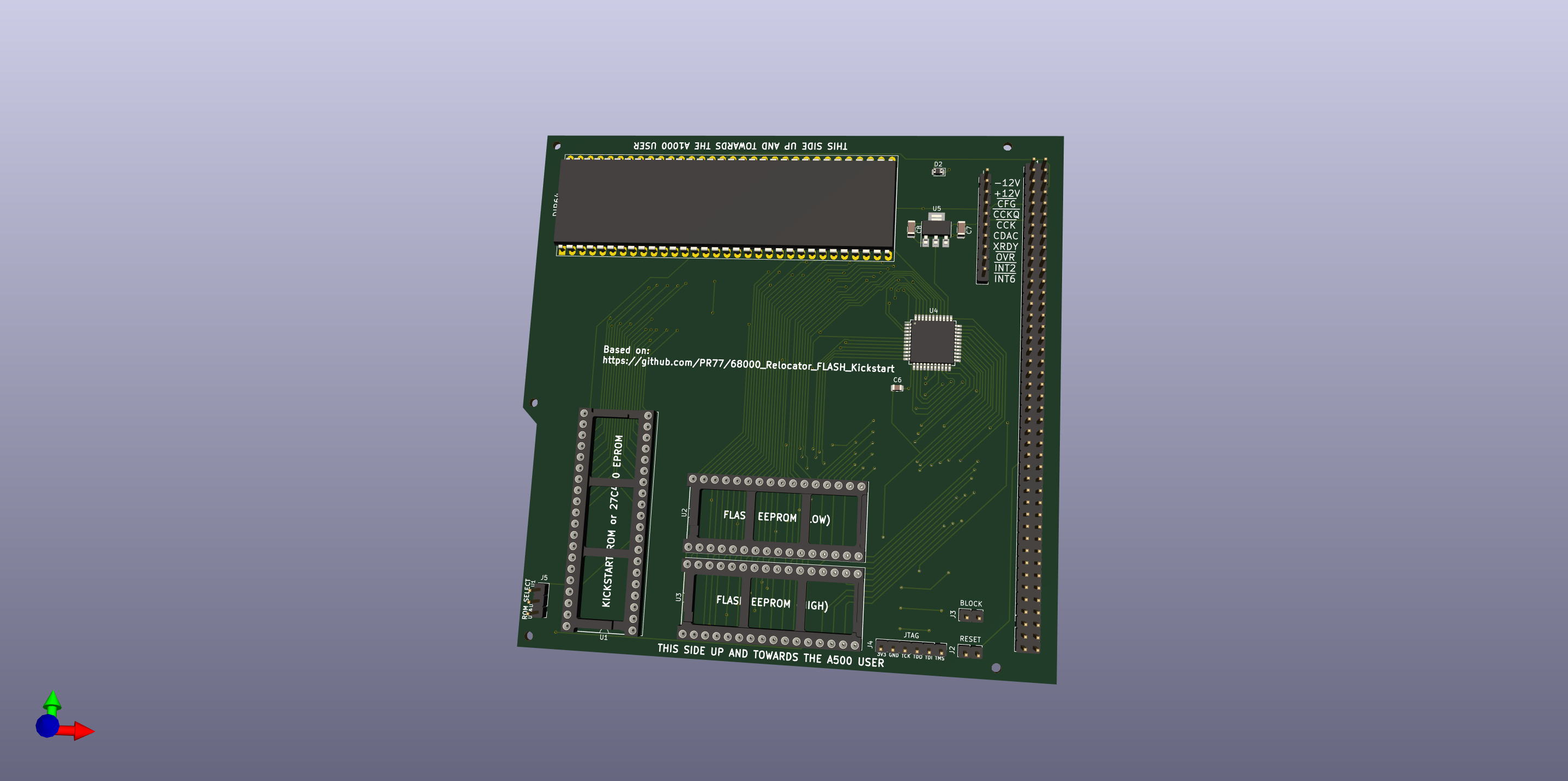Click the 'RESET' silkscreen label

point(970,639)
